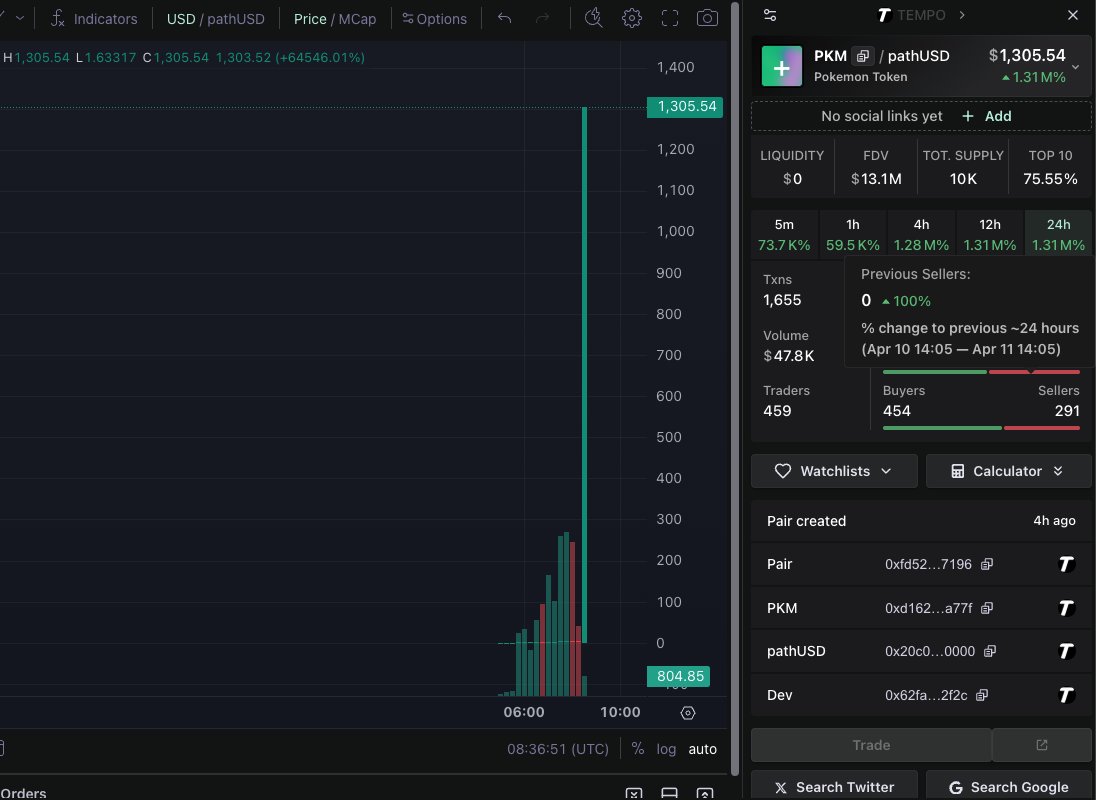Search Google for the token
This screenshot has width=1096, height=800.
tap(1008, 787)
